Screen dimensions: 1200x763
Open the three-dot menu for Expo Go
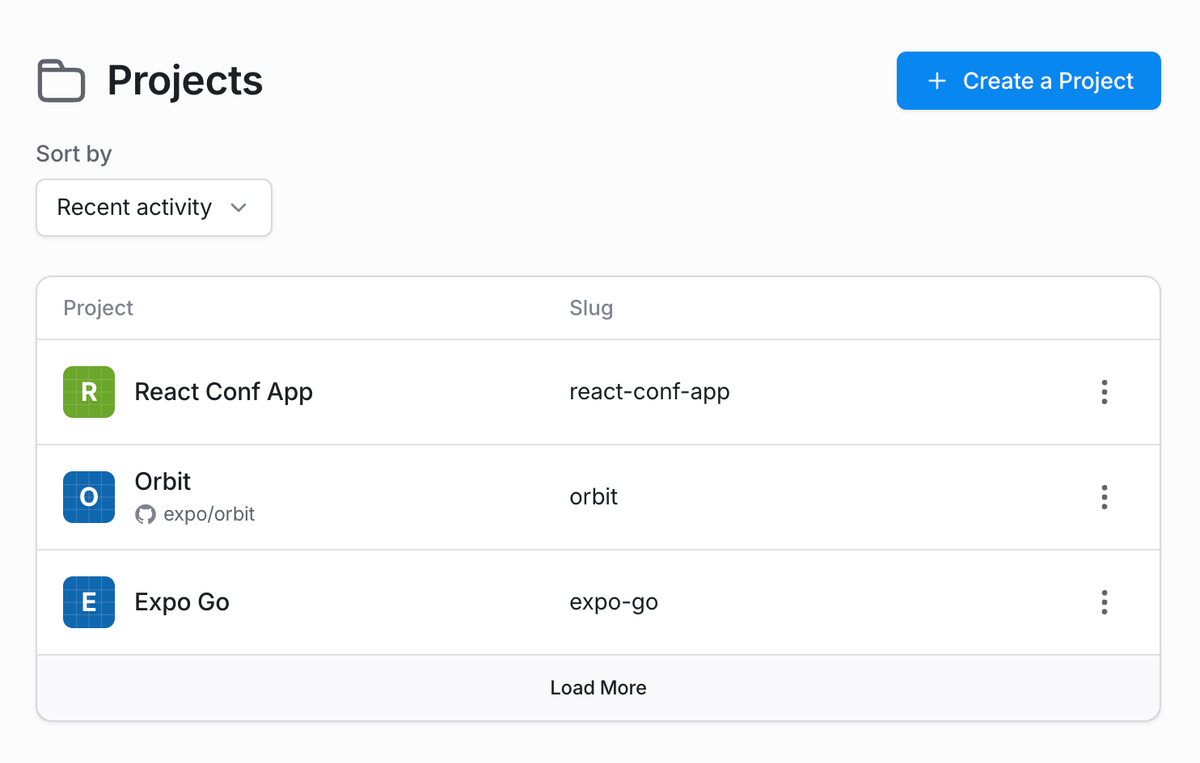[1104, 602]
